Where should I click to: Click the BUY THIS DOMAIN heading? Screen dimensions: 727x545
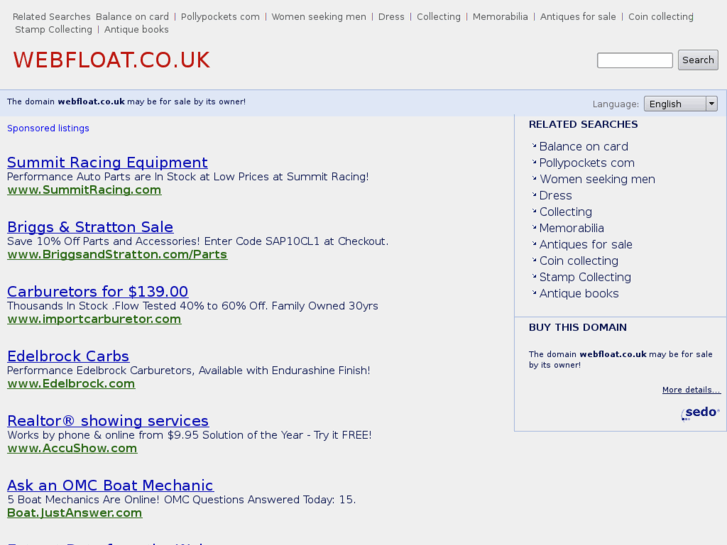[577, 327]
